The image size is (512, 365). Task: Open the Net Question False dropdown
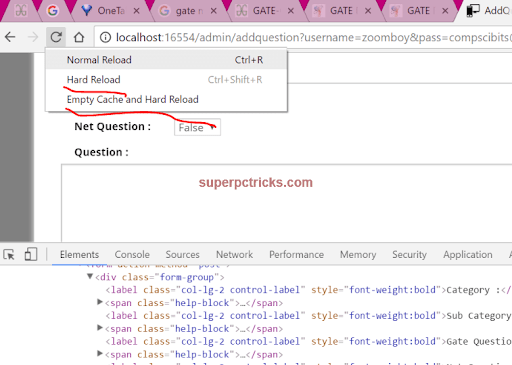[x=197, y=127]
